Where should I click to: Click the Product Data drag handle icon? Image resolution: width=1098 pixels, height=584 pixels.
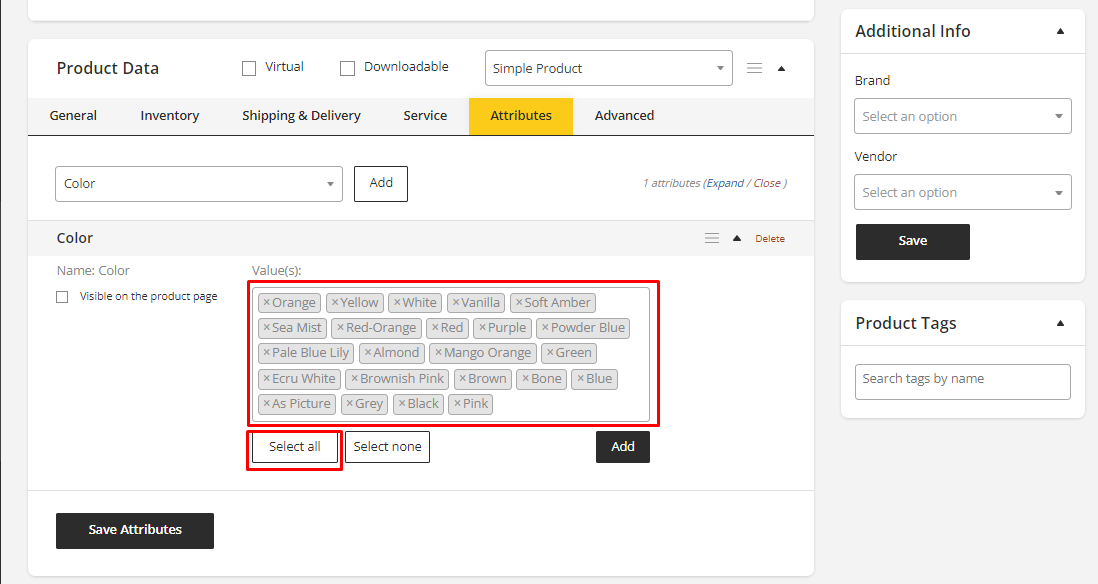click(x=755, y=68)
